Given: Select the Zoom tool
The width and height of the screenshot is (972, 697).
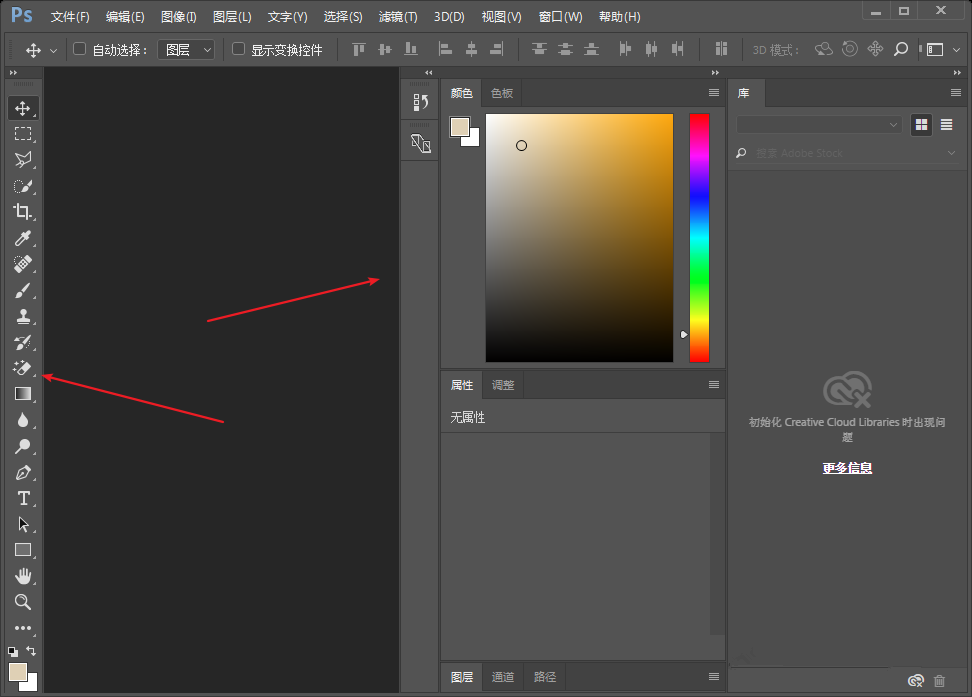Looking at the screenshot, I should pyautogui.click(x=22, y=602).
